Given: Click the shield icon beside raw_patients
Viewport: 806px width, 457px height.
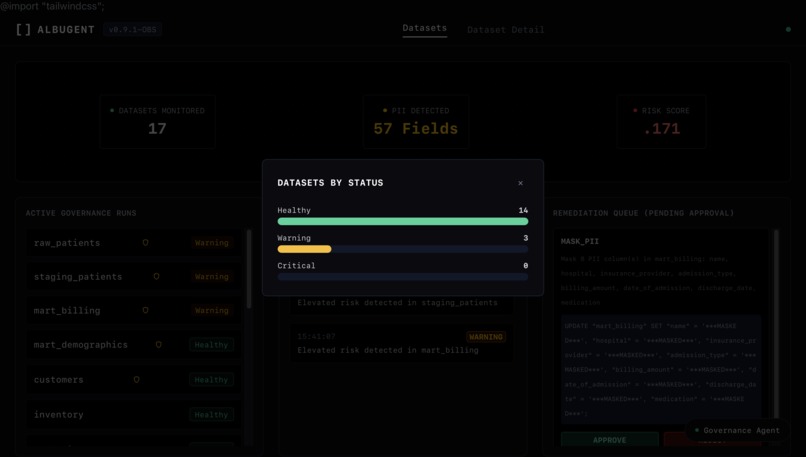Looking at the screenshot, I should 145,243.
